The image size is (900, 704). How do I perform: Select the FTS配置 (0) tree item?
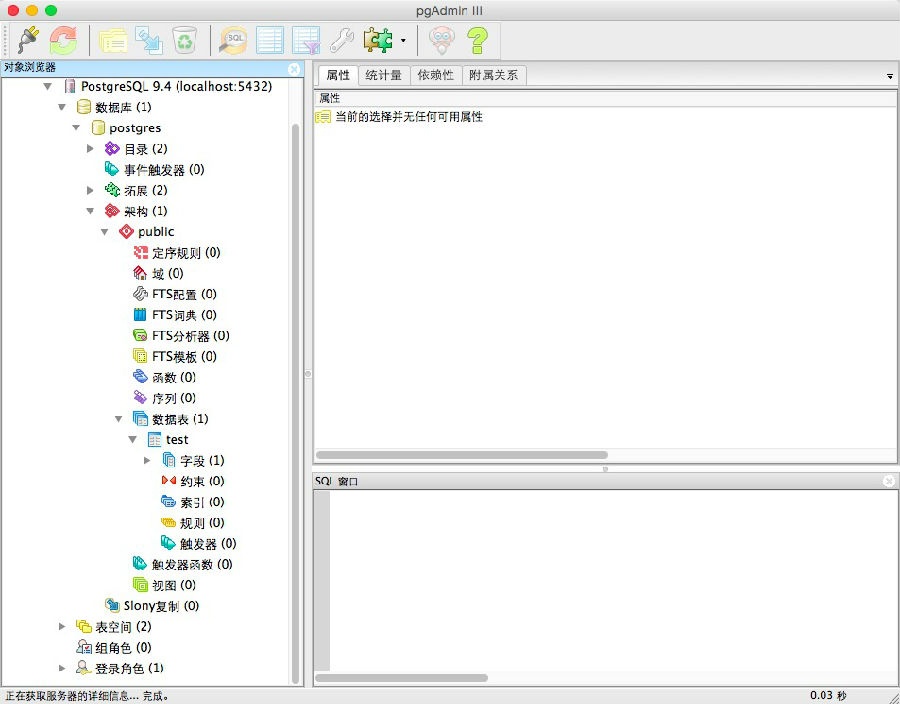click(175, 294)
